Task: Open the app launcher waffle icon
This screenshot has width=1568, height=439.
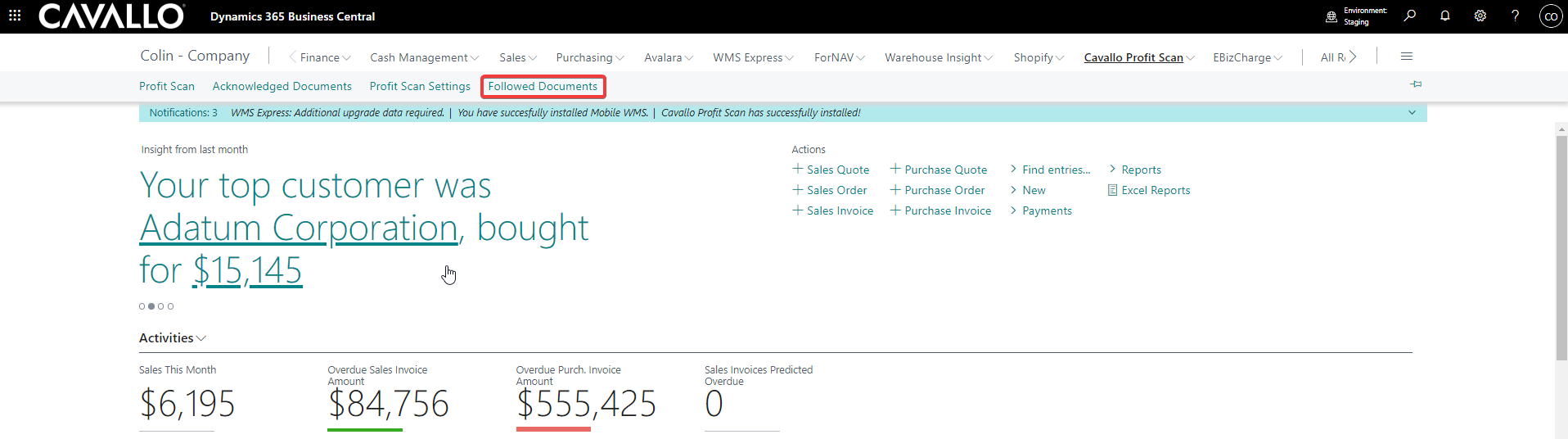Action: point(15,16)
